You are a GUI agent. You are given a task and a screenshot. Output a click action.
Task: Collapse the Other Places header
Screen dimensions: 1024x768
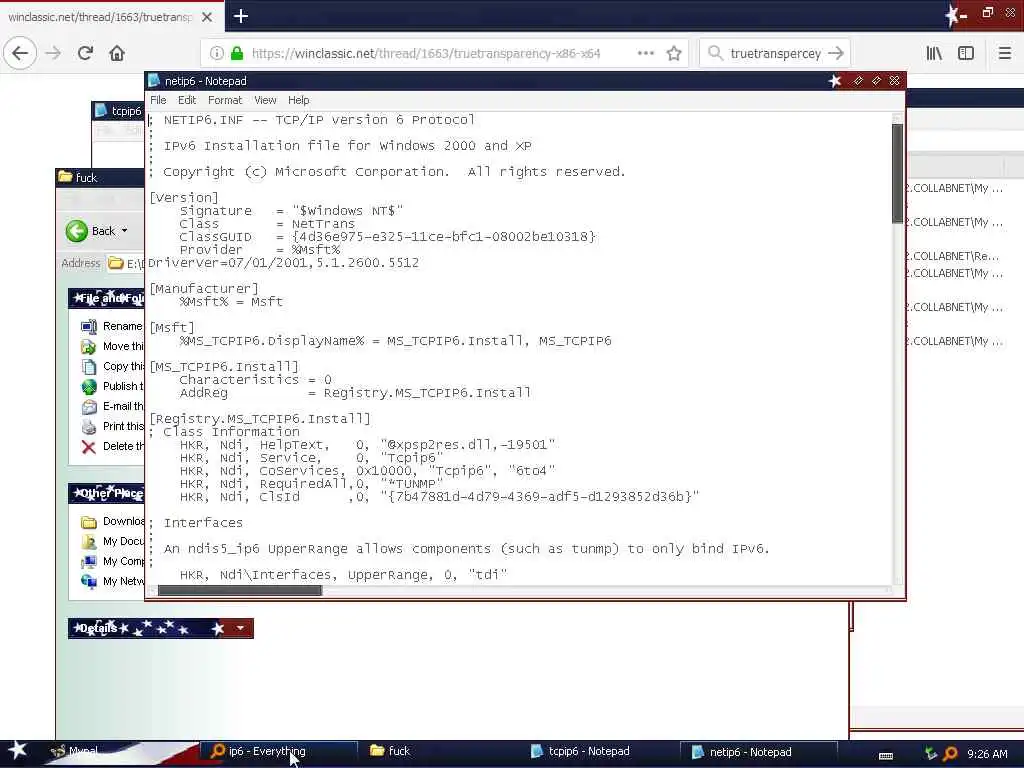106,493
